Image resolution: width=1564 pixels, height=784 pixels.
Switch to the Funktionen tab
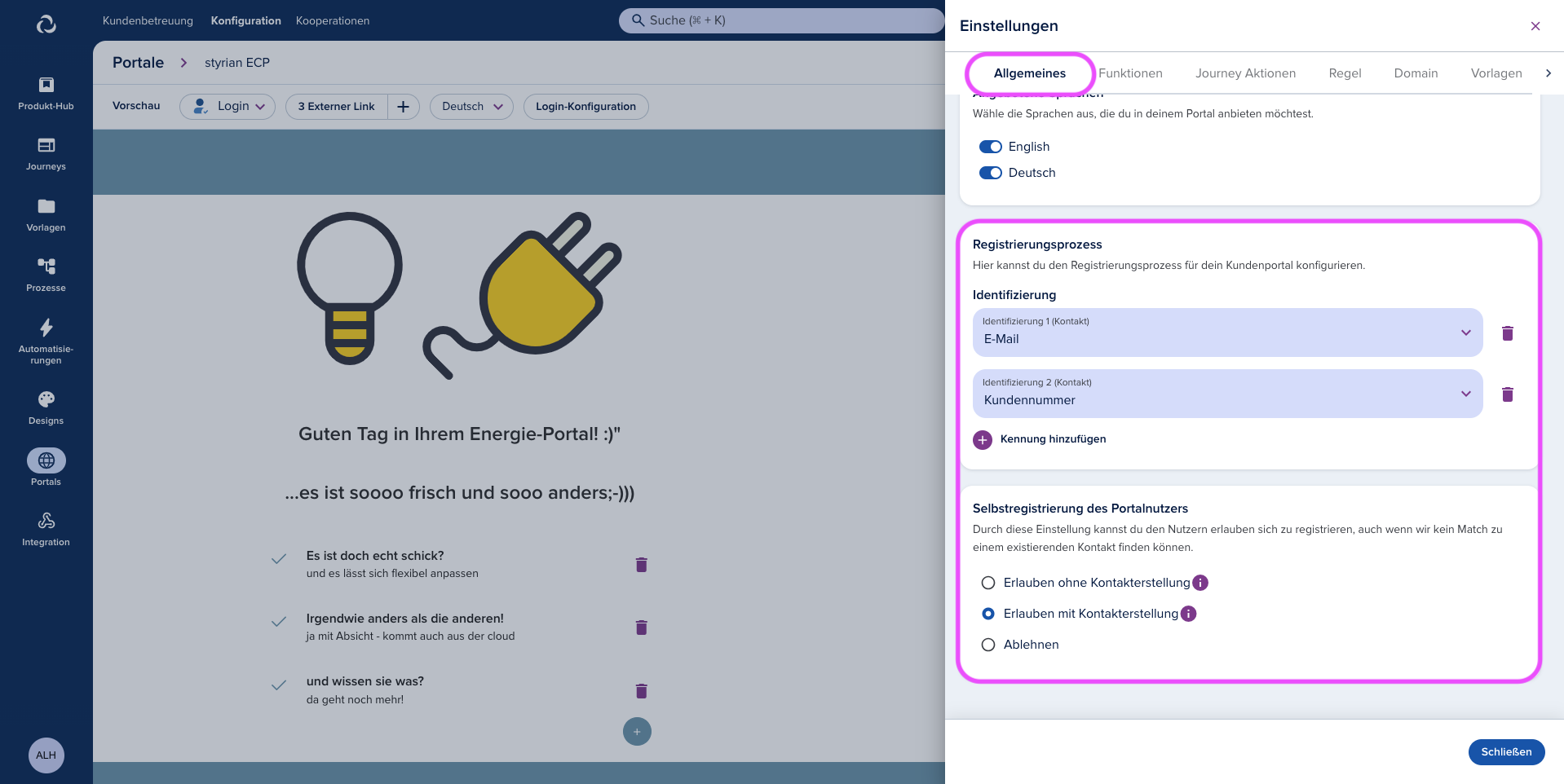tap(1130, 73)
